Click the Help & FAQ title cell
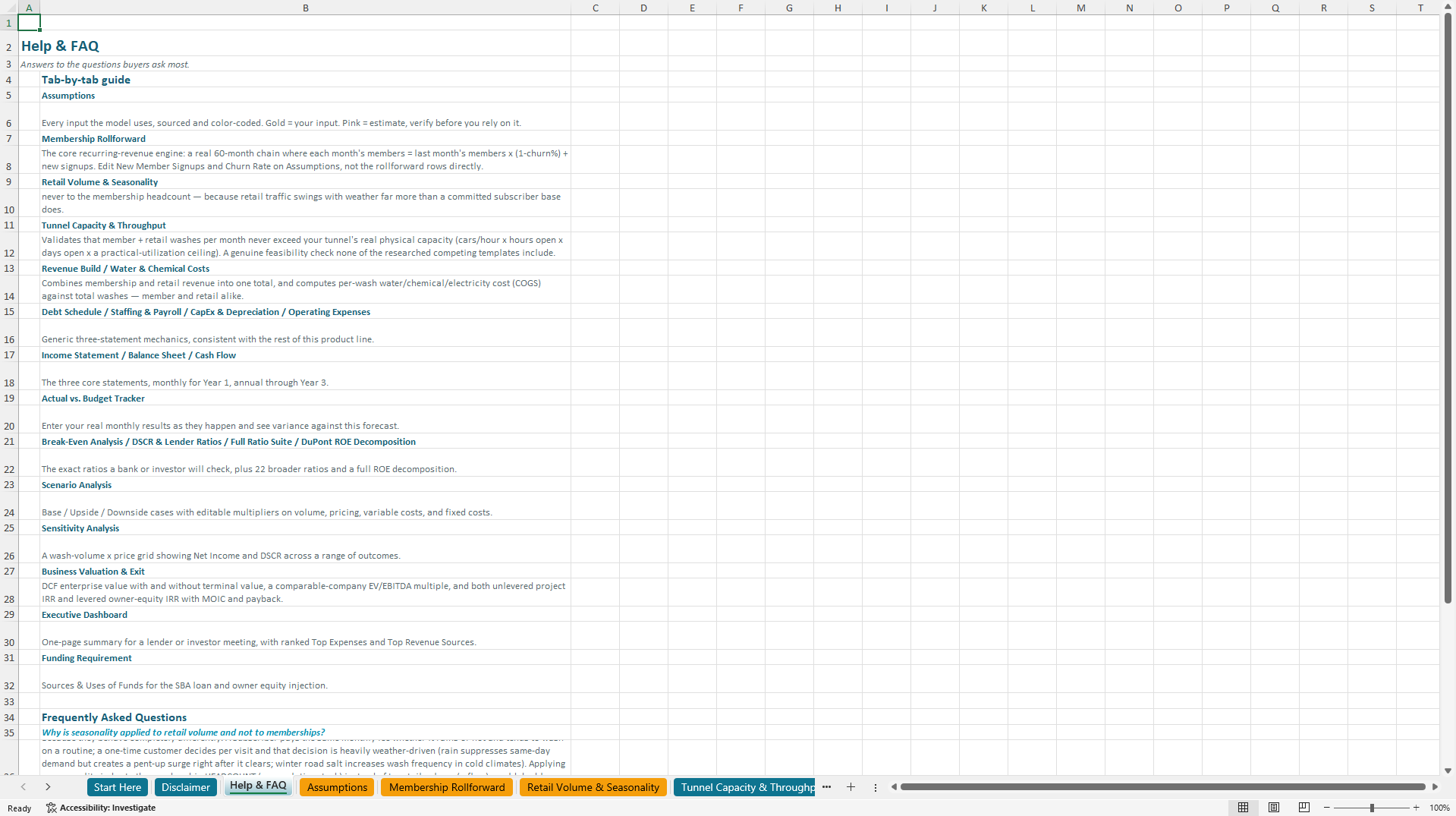Viewport: 1456px width, 816px height. point(60,46)
